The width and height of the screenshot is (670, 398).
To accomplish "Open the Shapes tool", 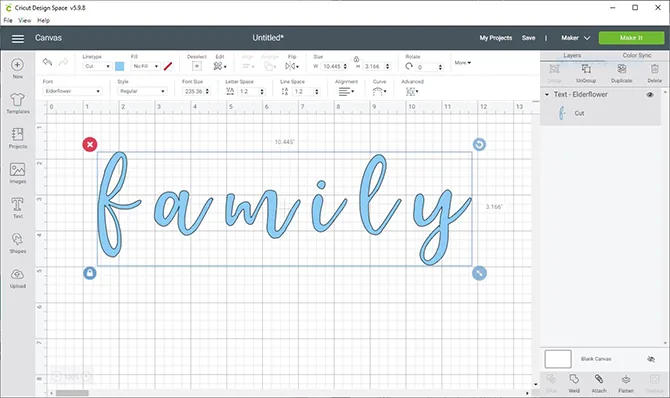I will [x=18, y=239].
